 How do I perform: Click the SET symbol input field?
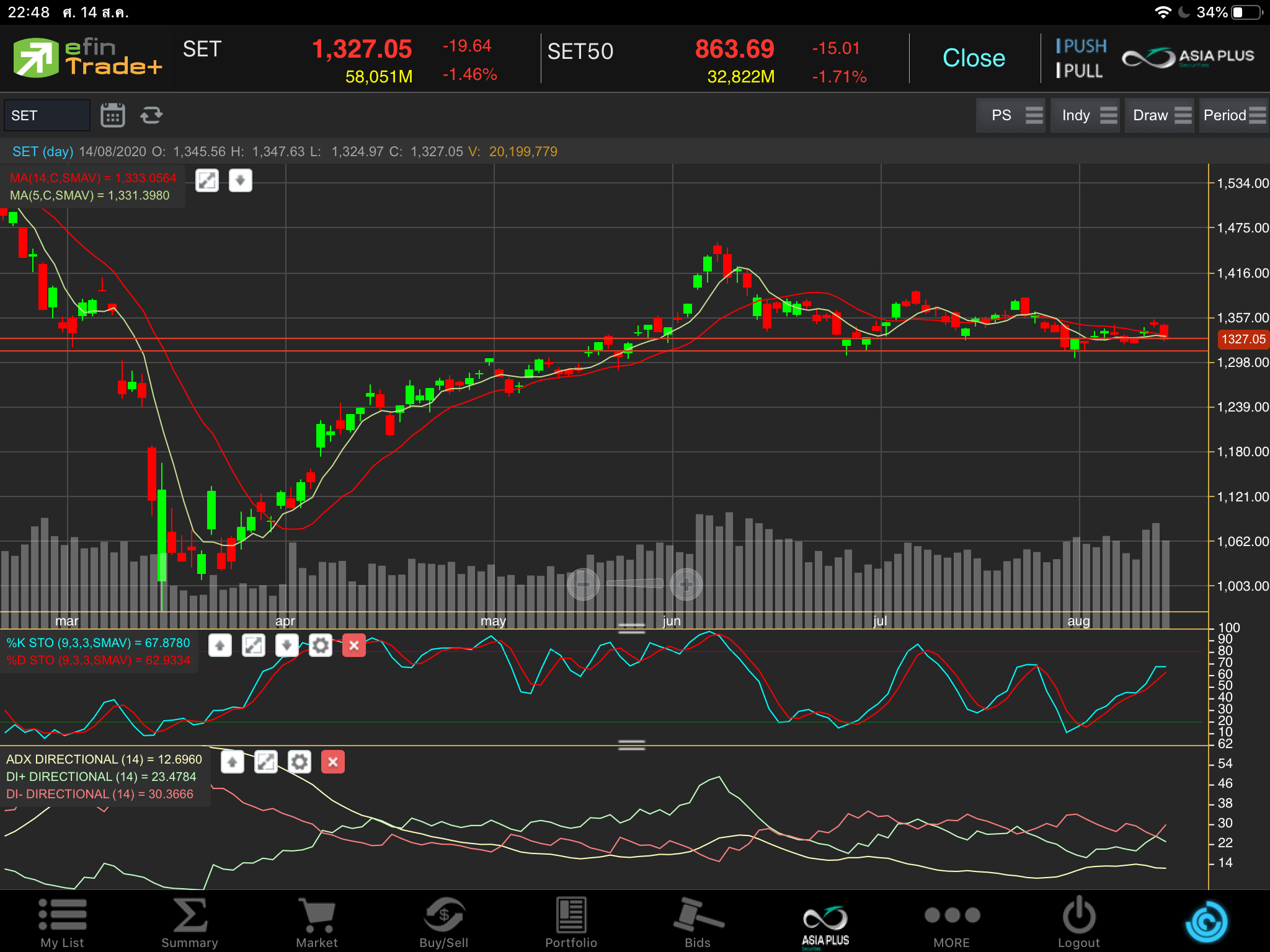(47, 115)
